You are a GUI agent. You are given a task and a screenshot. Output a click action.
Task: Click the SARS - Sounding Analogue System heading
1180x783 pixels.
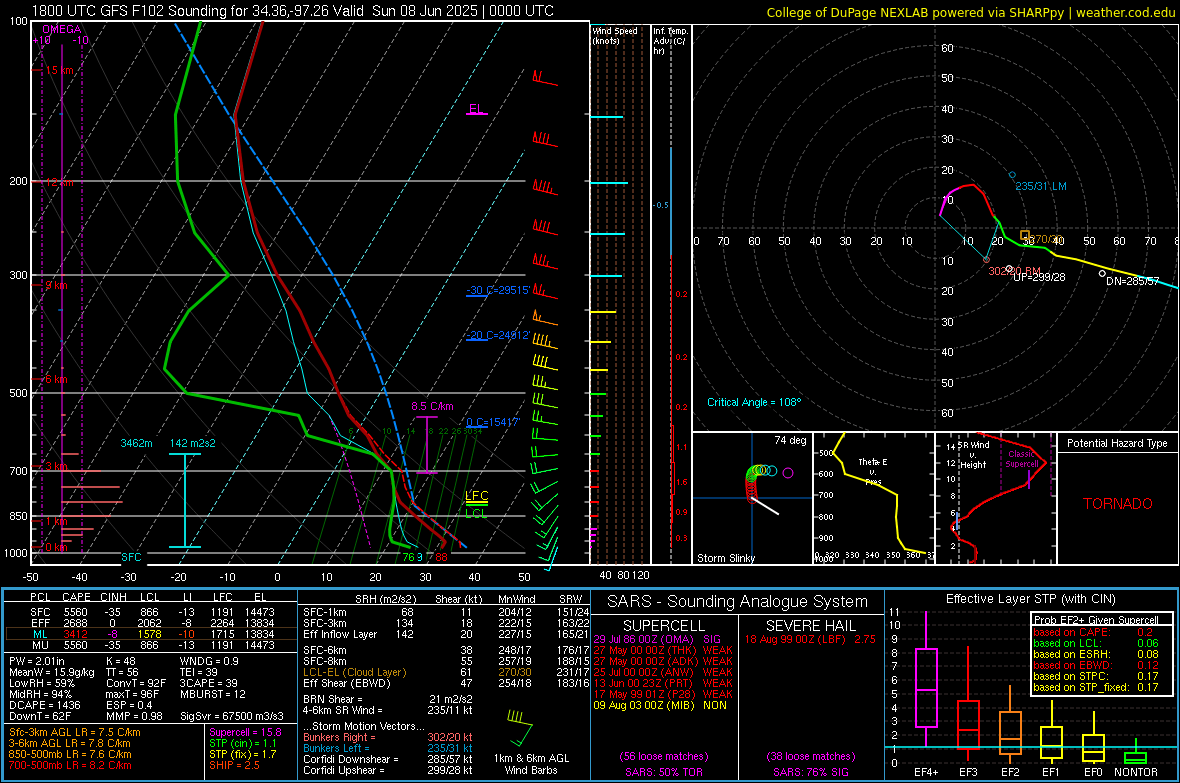click(738, 602)
